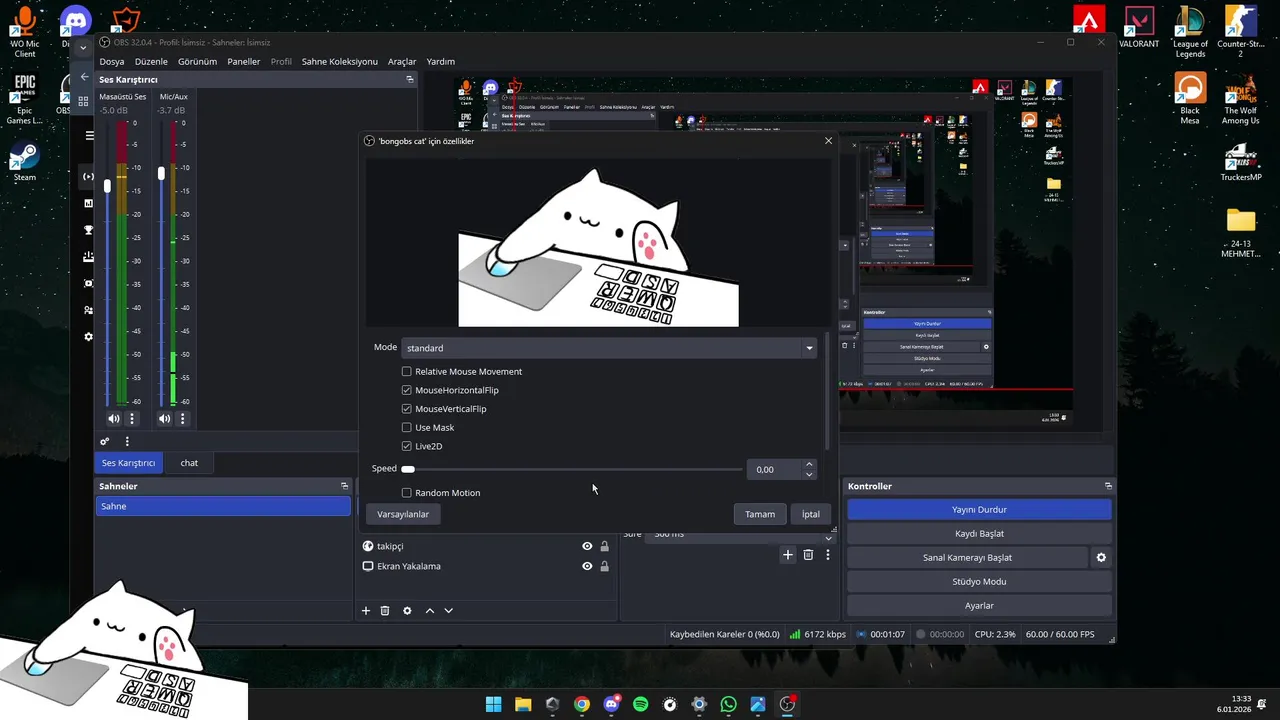
Task: Click lock icon for Ekran Yakalama source
Action: tap(604, 566)
